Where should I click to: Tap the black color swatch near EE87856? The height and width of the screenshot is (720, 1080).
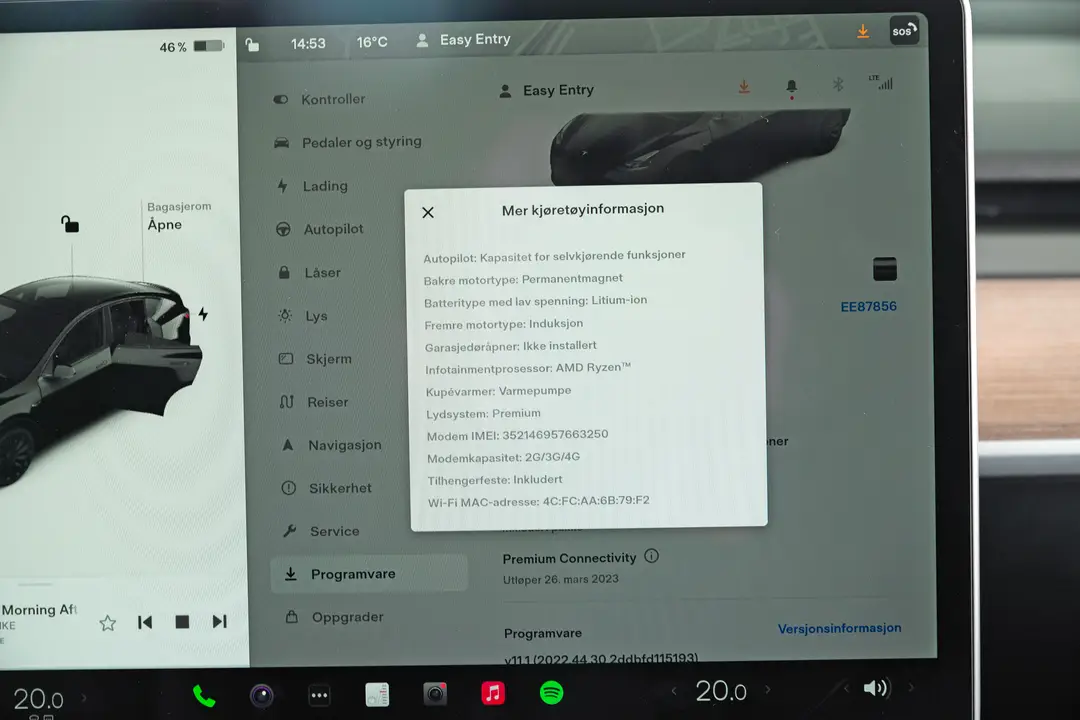click(x=885, y=269)
